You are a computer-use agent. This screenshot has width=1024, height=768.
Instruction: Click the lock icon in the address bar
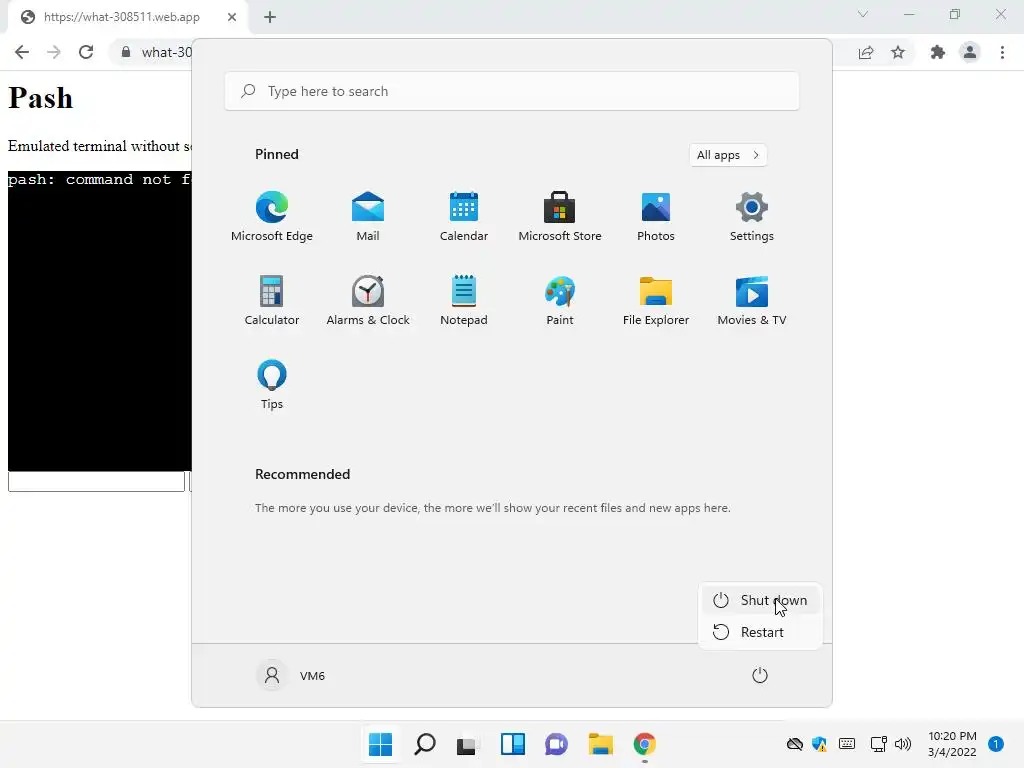tap(126, 52)
